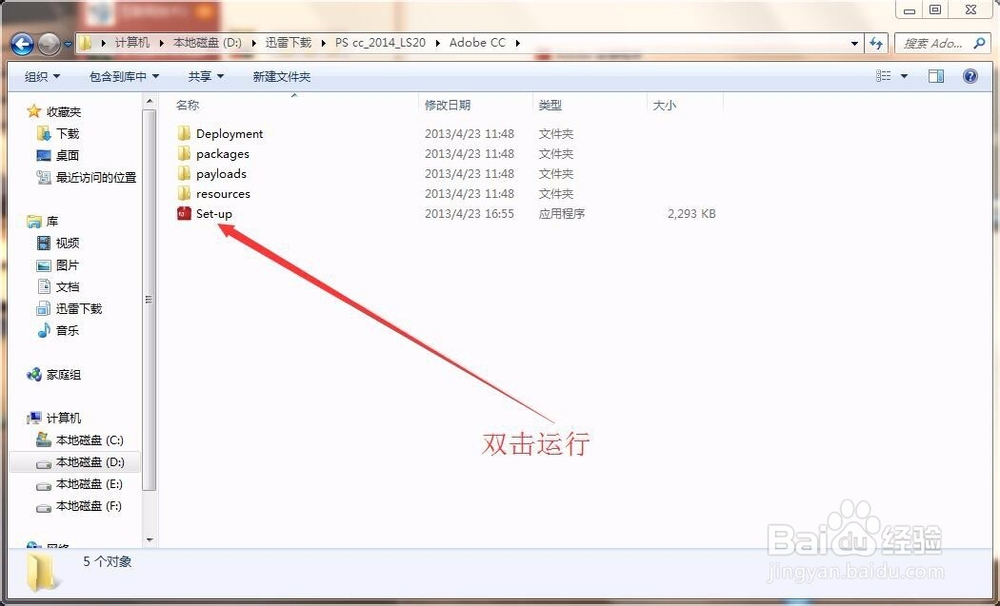Click the navigation pane scrollbar thumb
The width and height of the screenshot is (1000, 606).
pyautogui.click(x=149, y=300)
